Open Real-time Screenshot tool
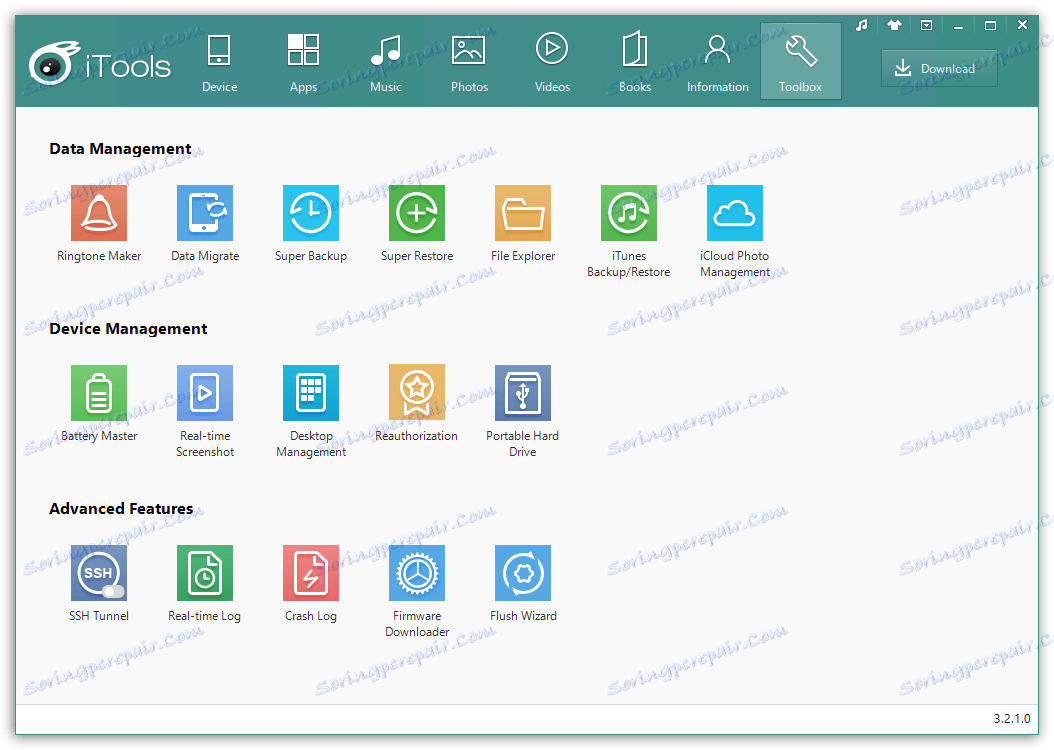Viewport: 1054px width, 750px height. (205, 393)
